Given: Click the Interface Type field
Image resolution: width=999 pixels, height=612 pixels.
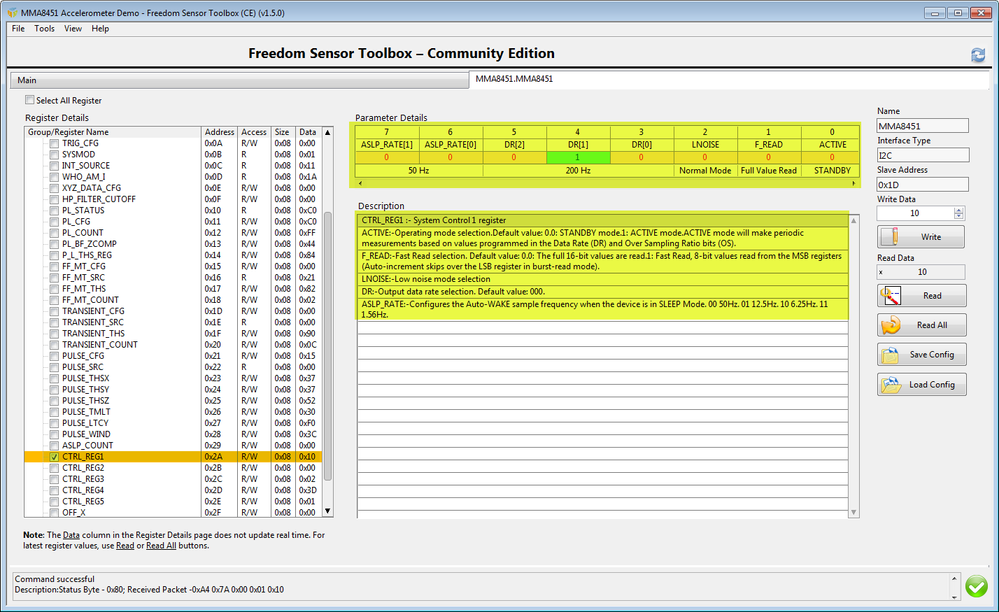Looking at the screenshot, I should (x=923, y=155).
